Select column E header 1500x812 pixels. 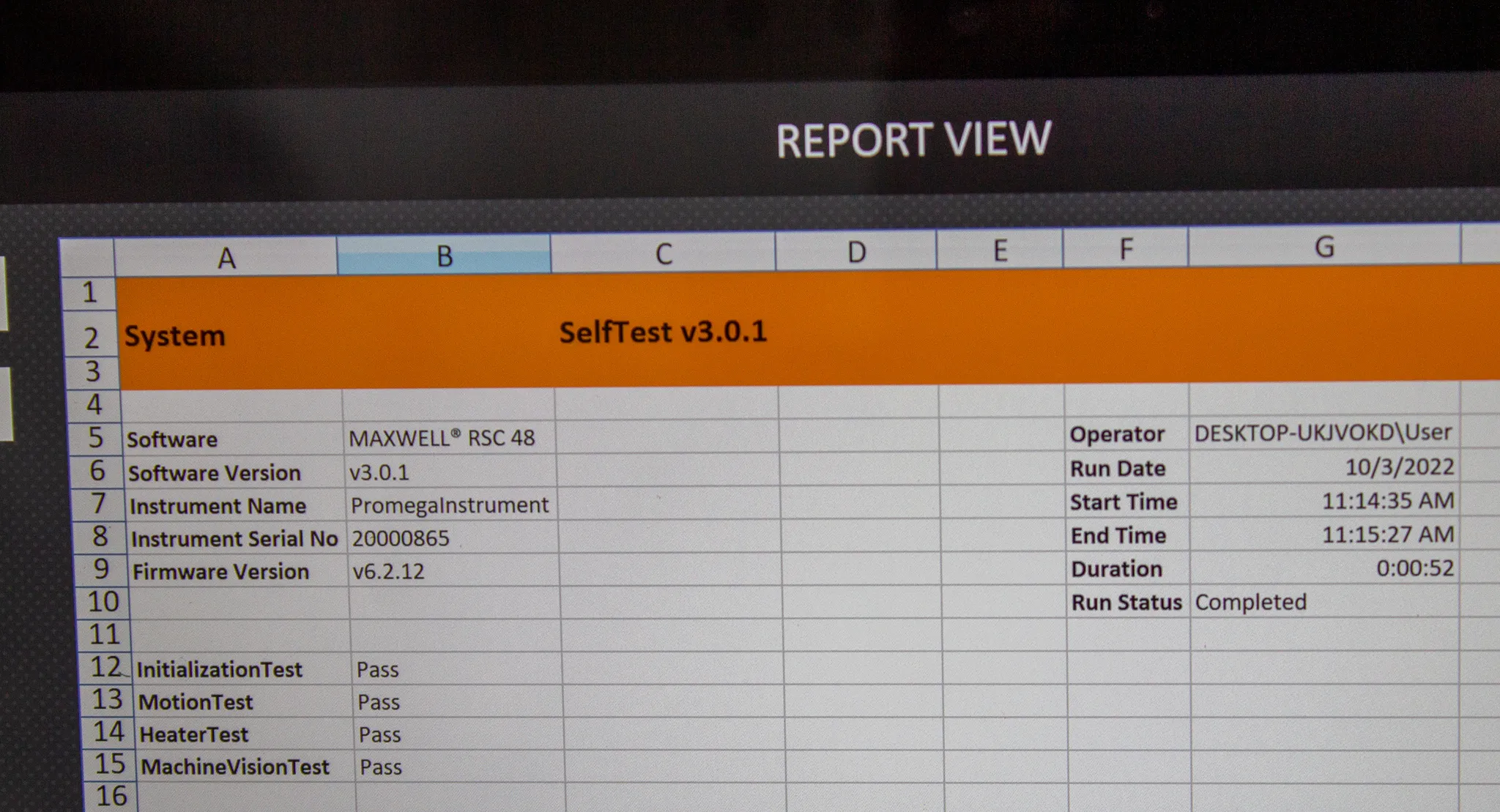999,250
